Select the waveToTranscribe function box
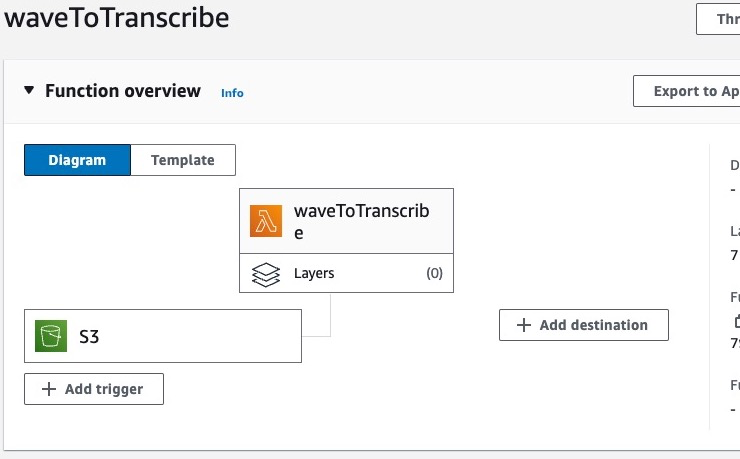 (x=346, y=221)
